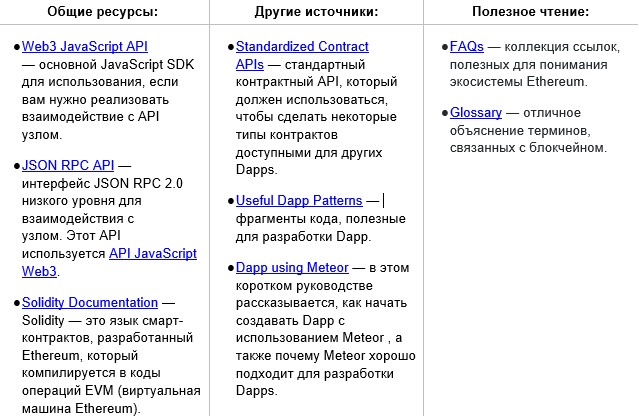This screenshot has height=416, width=639.
Task: Open the Web3 JavaScript API link
Action: click(85, 46)
